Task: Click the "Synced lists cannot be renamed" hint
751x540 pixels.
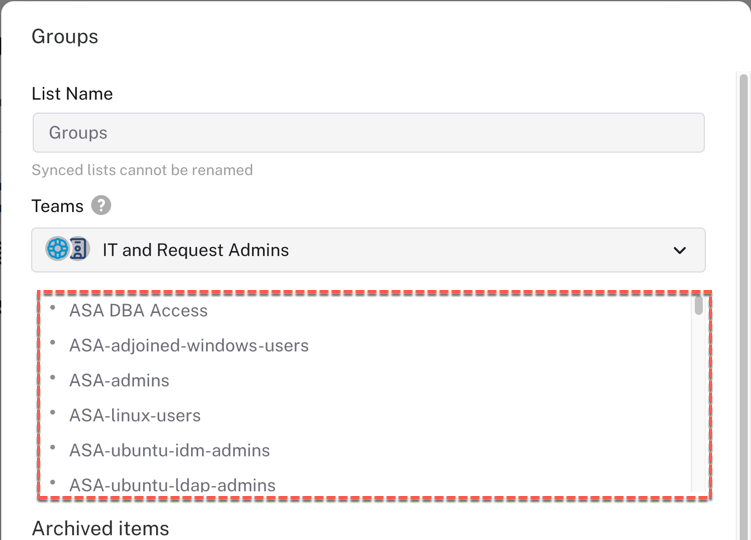Action: click(x=142, y=170)
